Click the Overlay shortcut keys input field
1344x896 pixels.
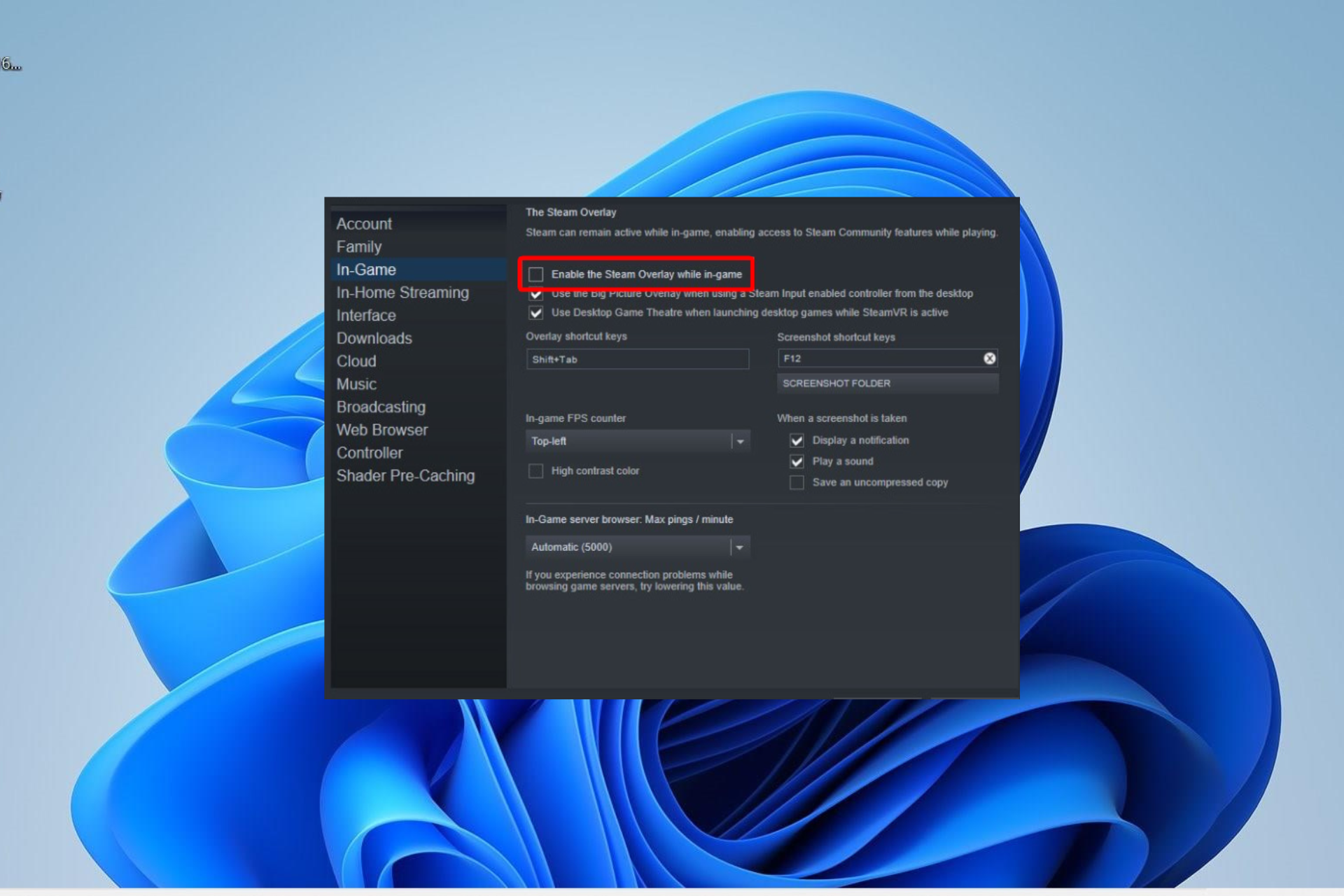coord(637,359)
